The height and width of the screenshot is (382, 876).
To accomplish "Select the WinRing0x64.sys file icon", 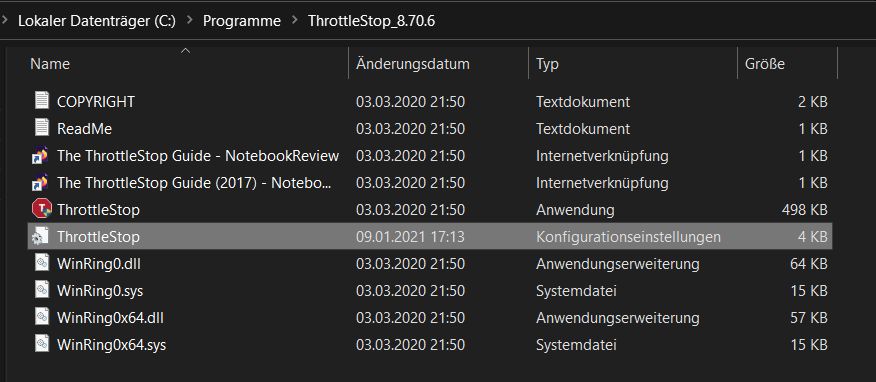I will [x=41, y=345].
